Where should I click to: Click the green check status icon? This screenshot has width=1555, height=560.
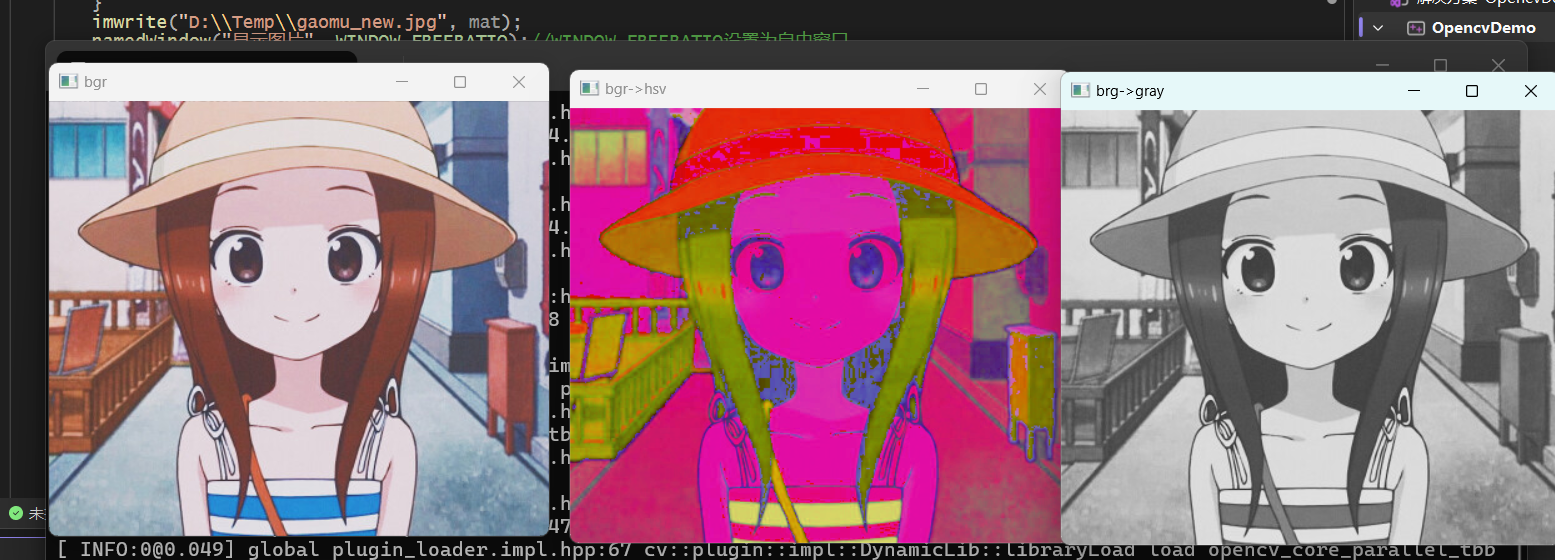tap(15, 513)
